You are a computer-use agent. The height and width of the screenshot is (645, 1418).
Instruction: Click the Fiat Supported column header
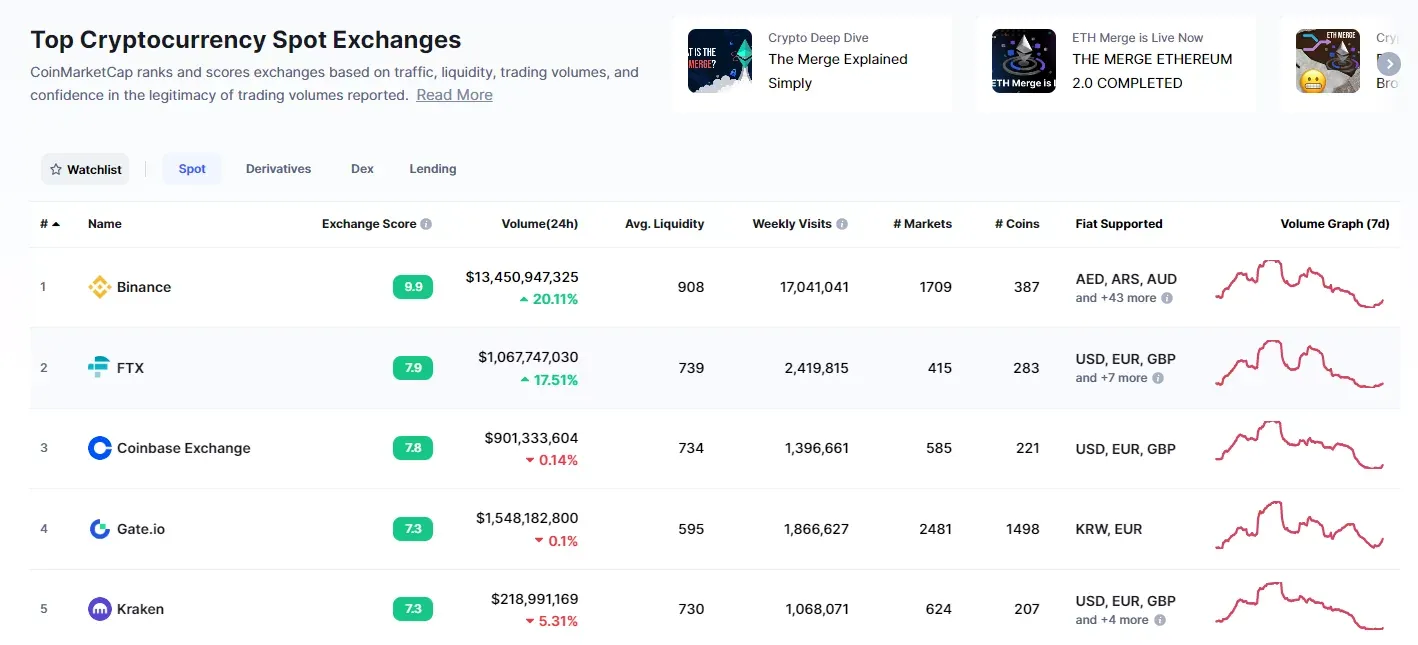click(1119, 224)
